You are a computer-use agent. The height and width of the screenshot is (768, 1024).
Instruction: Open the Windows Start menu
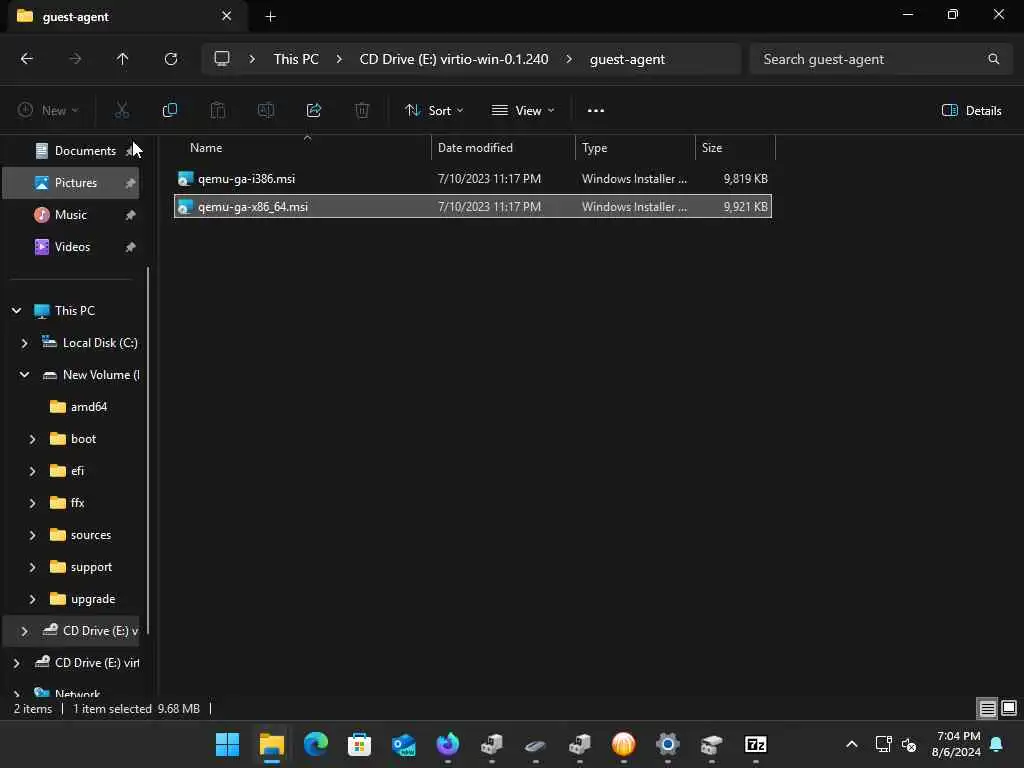point(227,744)
